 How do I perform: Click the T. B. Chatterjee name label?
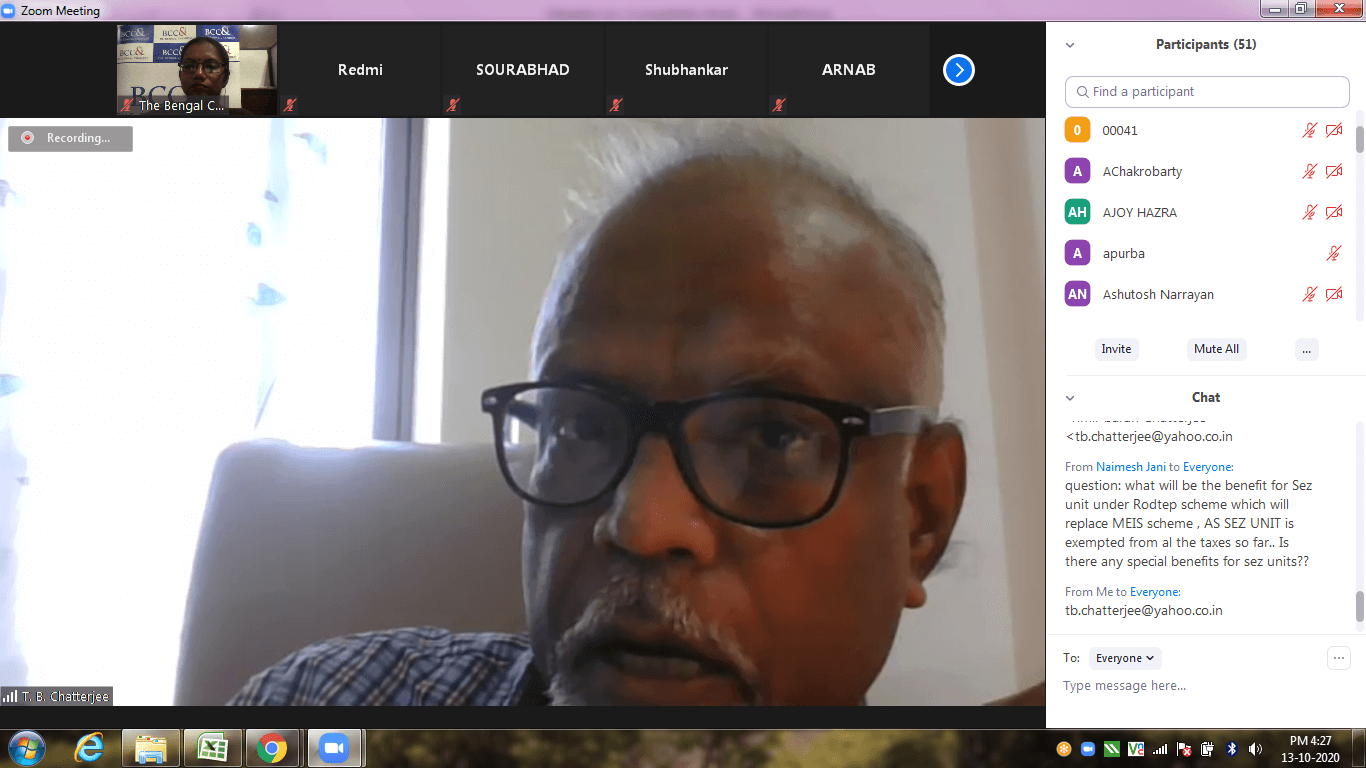pyautogui.click(x=65, y=696)
